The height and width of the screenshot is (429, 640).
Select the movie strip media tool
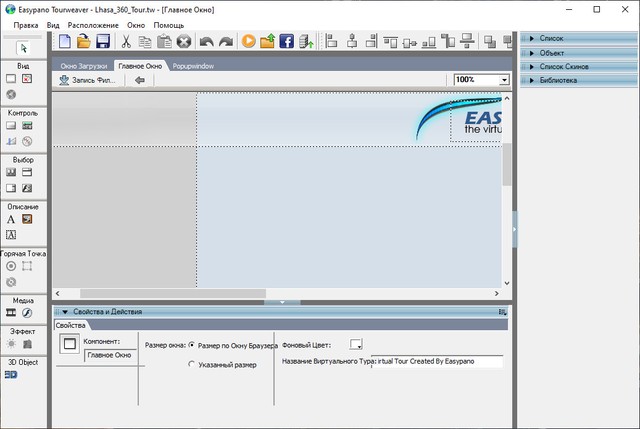point(11,313)
